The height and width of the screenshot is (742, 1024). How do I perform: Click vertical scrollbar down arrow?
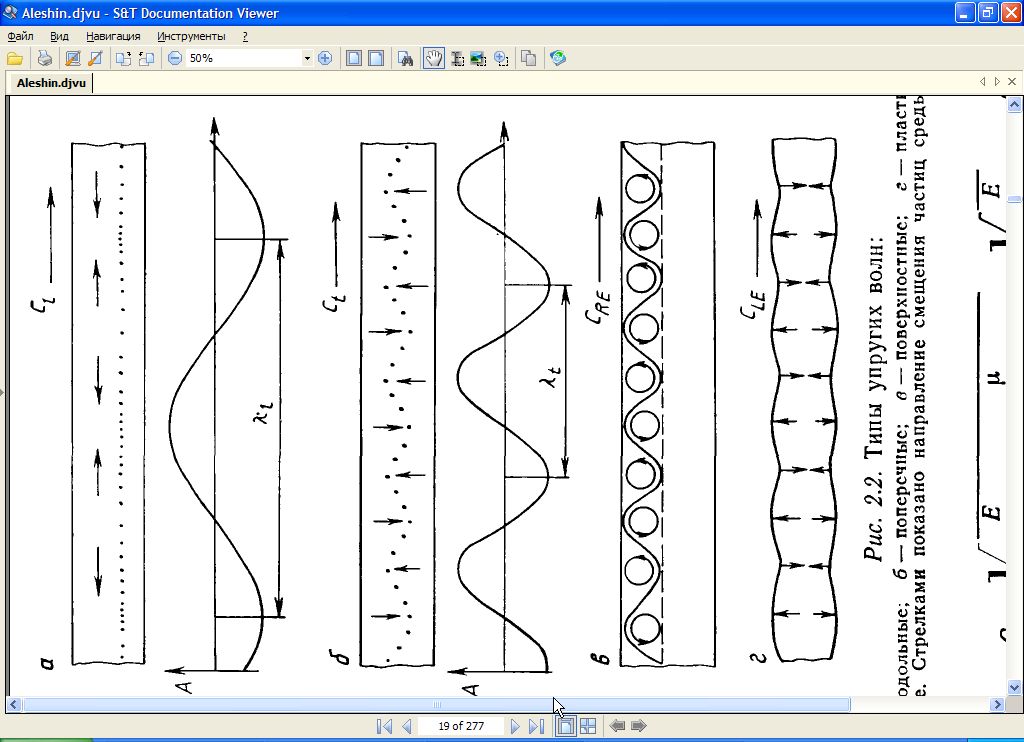click(x=1014, y=687)
